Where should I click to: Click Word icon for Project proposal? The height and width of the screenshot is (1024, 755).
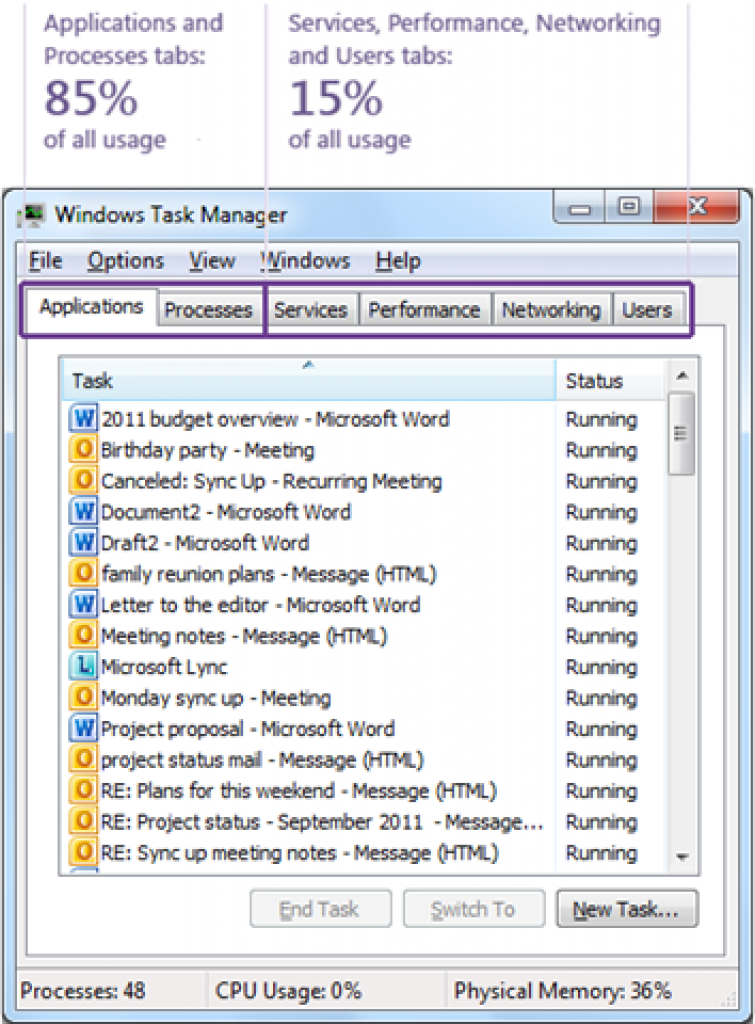[84, 728]
